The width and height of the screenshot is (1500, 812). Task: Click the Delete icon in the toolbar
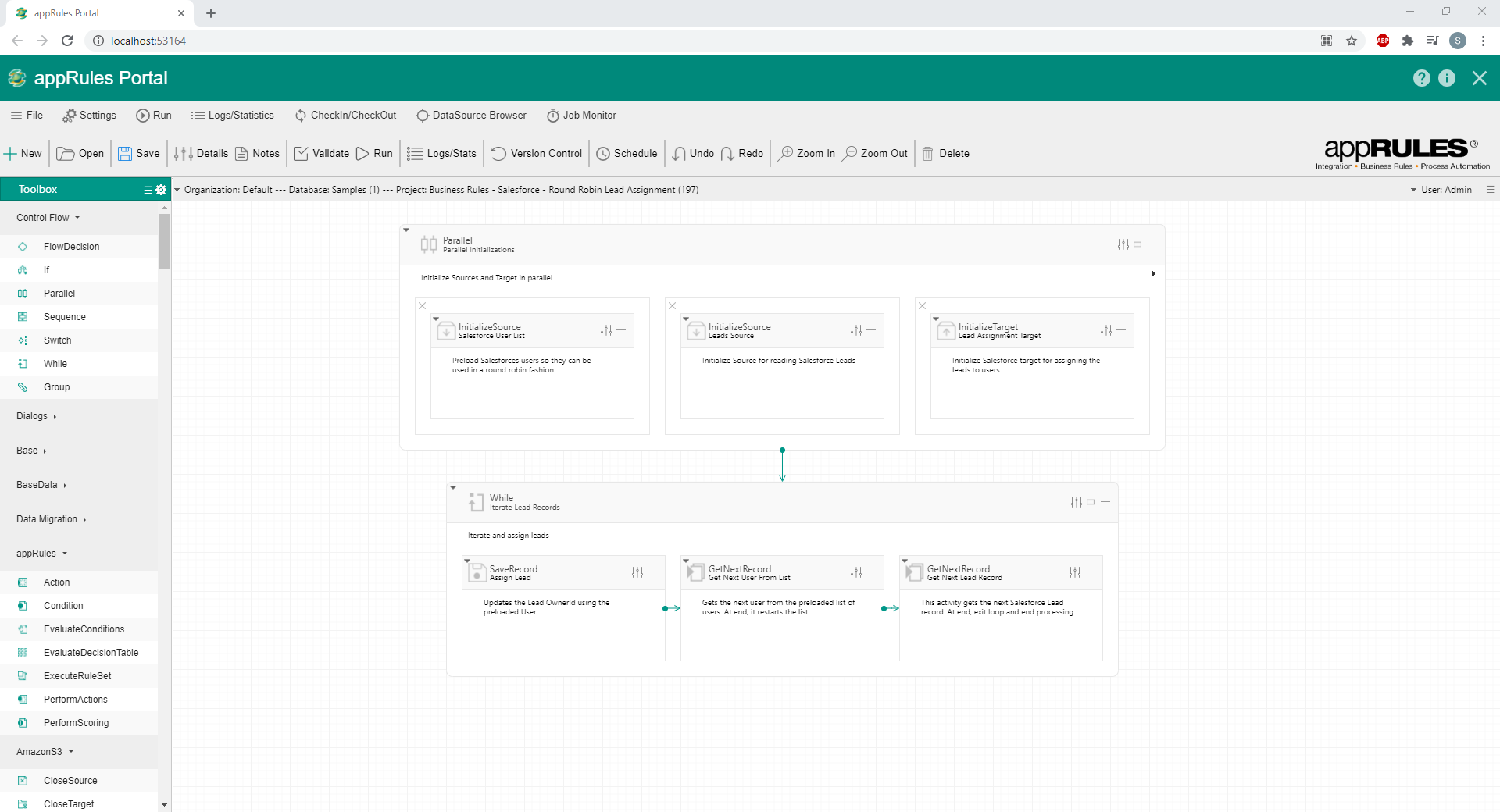pos(945,153)
